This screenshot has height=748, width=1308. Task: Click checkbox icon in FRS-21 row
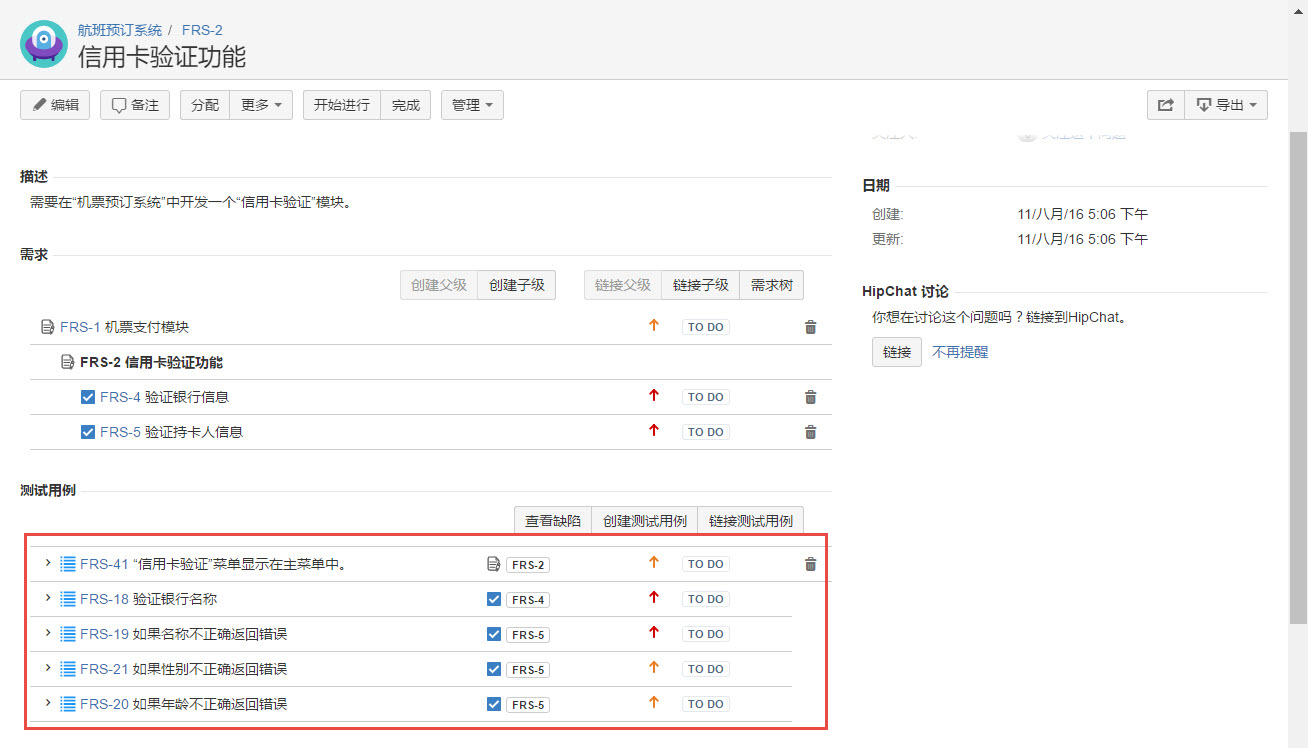click(493, 669)
